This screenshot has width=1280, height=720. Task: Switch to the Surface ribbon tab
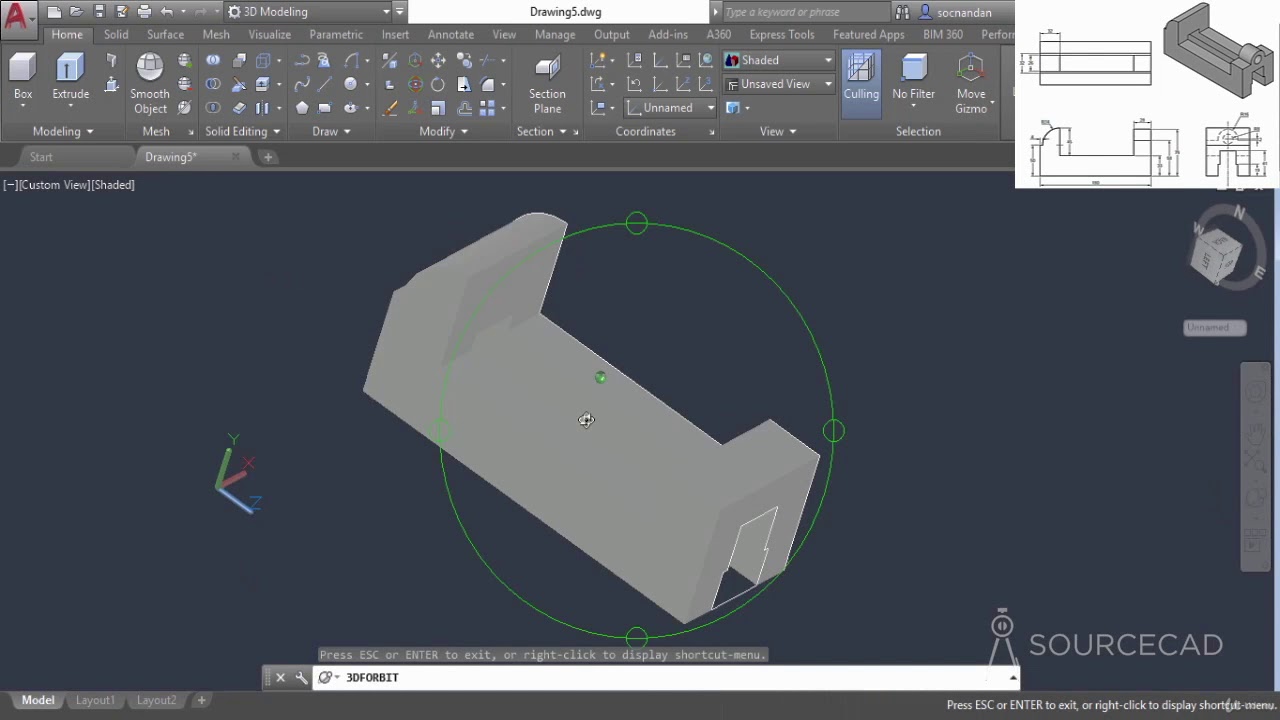click(x=165, y=34)
